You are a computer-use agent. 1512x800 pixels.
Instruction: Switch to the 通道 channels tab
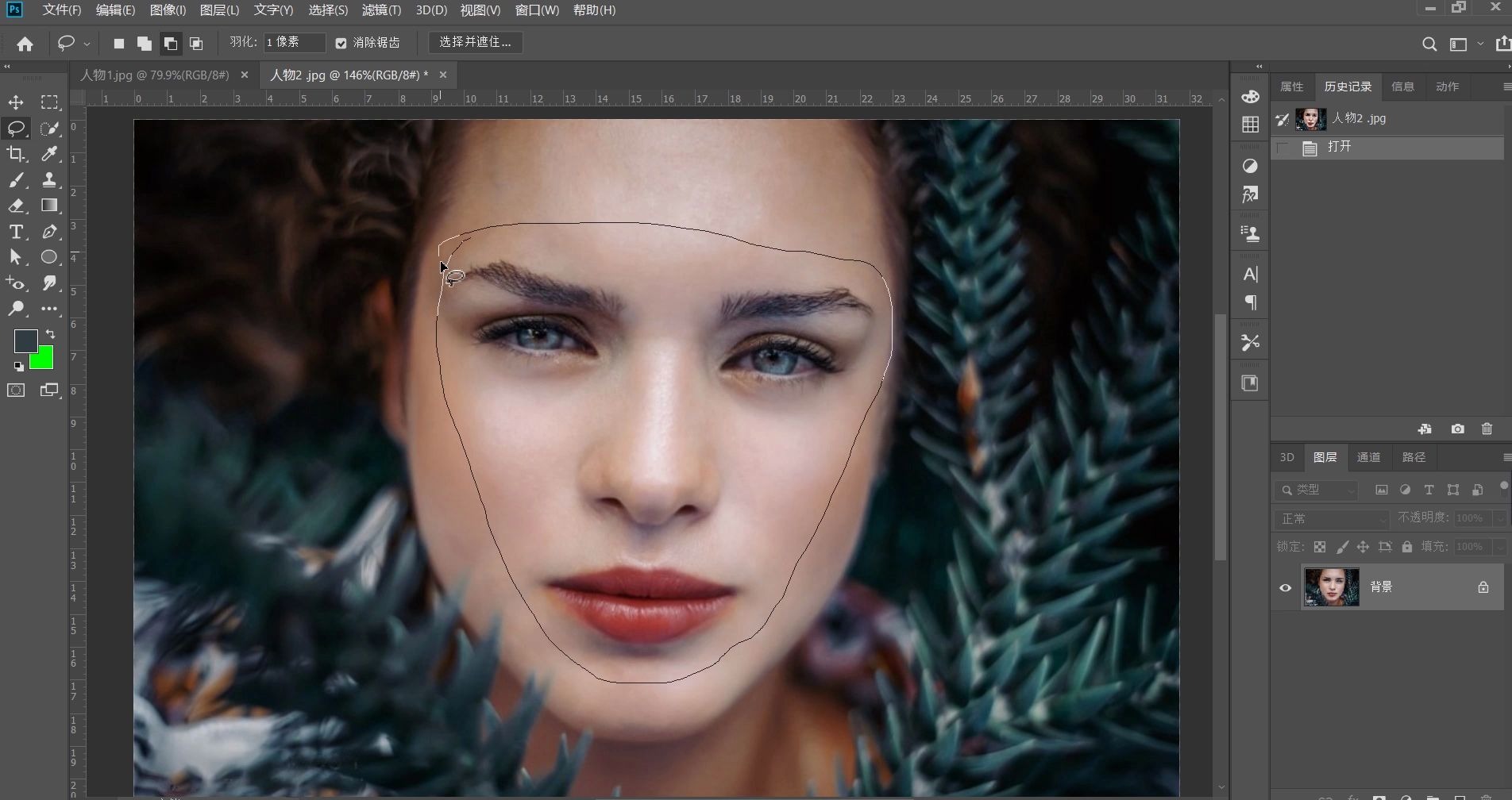pyautogui.click(x=1368, y=457)
